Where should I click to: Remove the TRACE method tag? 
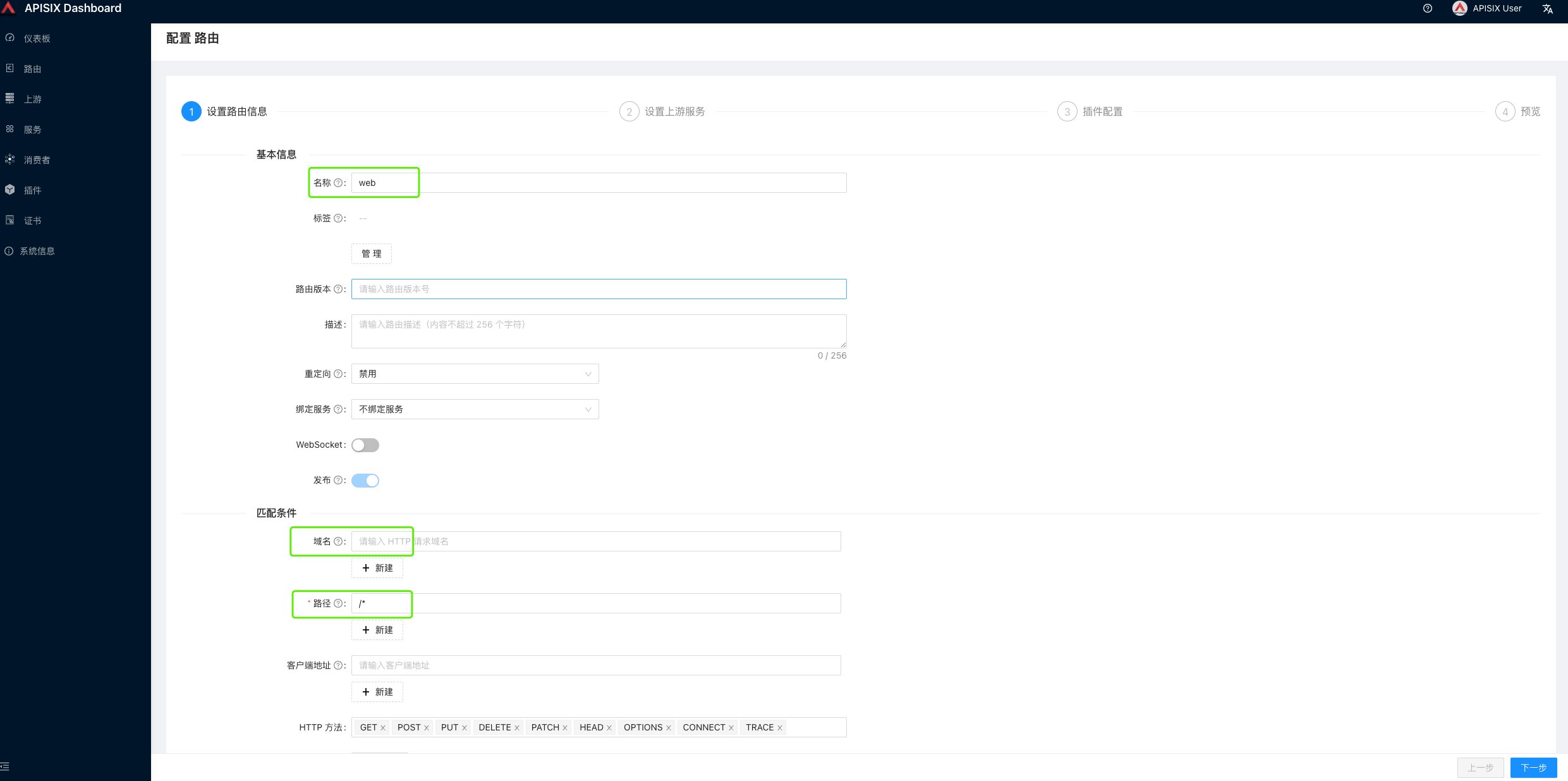tap(780, 728)
